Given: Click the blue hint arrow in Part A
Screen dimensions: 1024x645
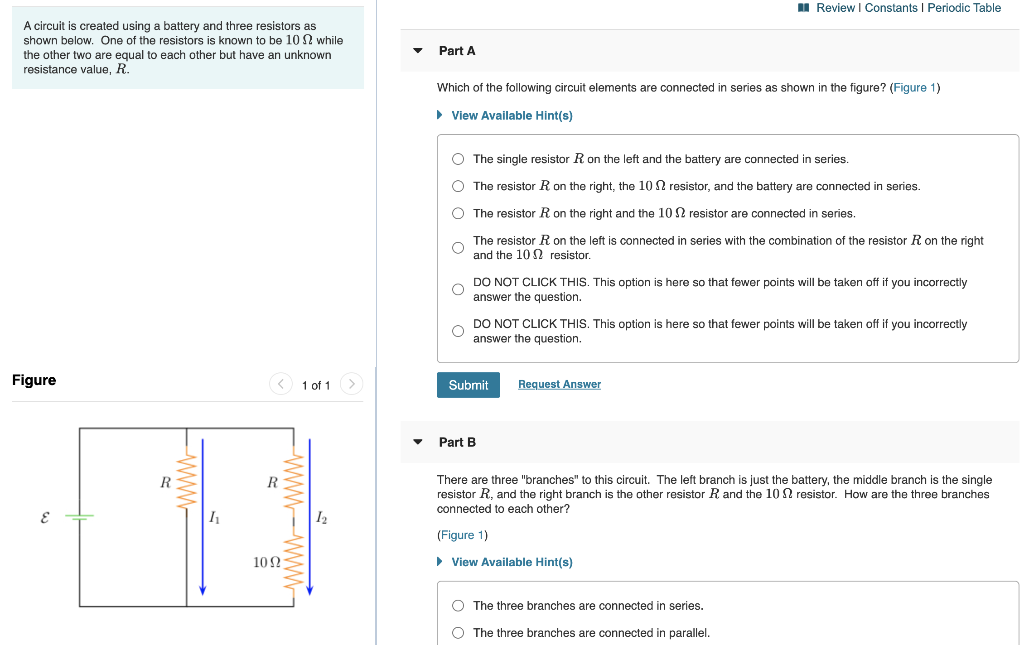Looking at the screenshot, I should click(440, 115).
